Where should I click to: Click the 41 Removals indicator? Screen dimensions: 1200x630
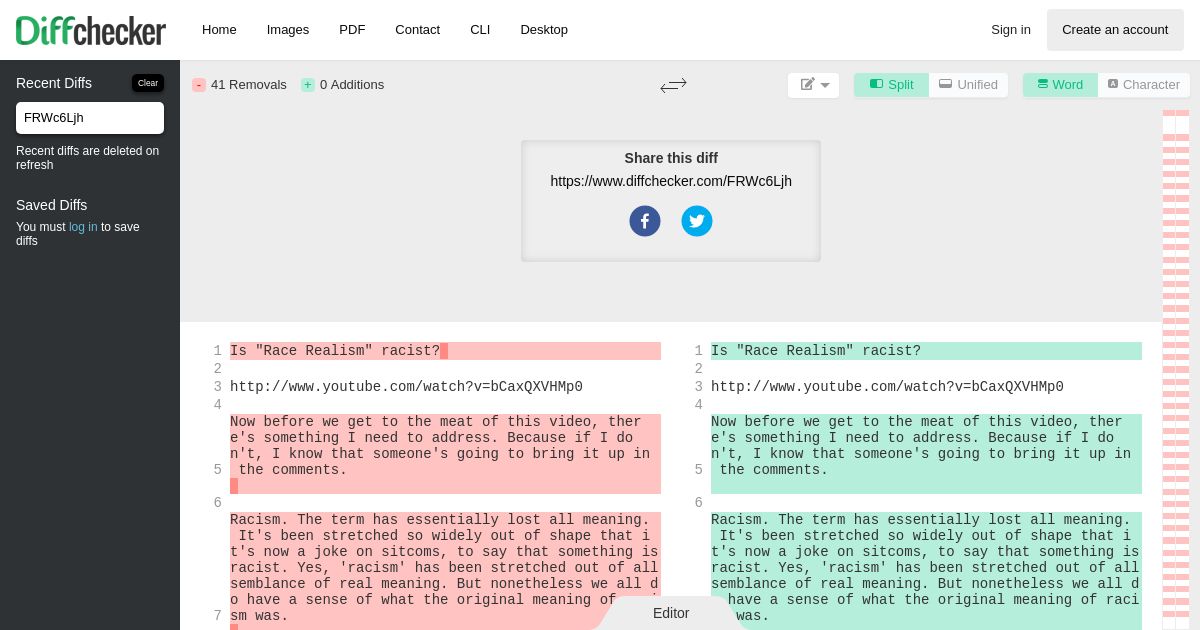[x=239, y=85]
